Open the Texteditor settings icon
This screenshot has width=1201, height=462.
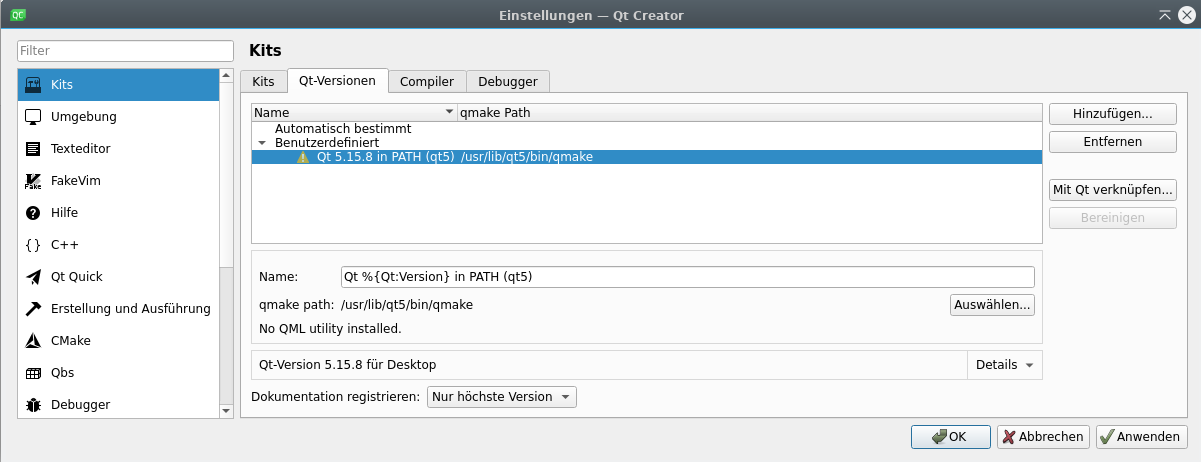point(33,149)
